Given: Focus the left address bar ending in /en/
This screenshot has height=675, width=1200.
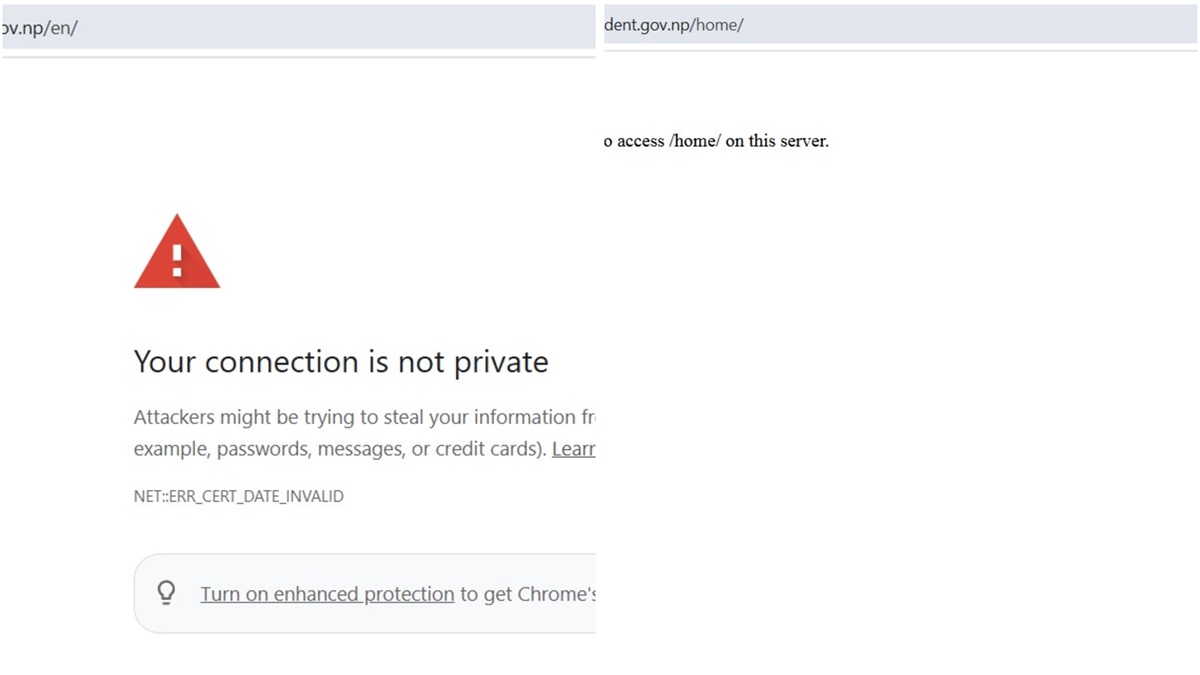Looking at the screenshot, I should [300, 27].
